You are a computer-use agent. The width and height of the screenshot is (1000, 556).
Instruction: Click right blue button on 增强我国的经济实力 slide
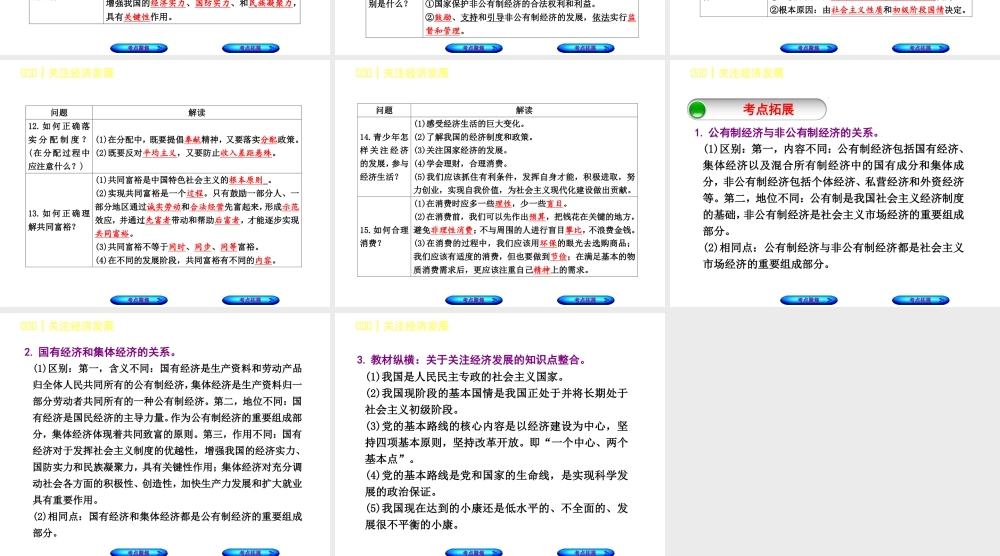251,48
